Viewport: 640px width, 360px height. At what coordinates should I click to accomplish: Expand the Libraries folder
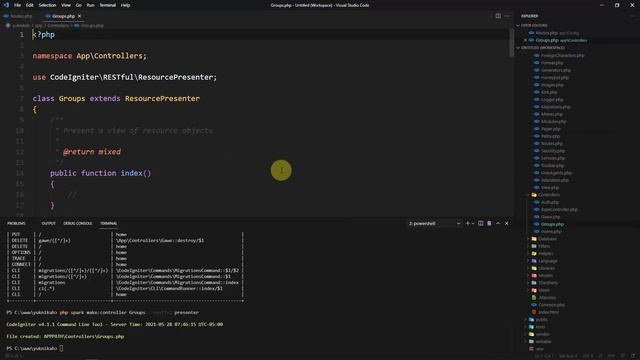click(x=547, y=269)
